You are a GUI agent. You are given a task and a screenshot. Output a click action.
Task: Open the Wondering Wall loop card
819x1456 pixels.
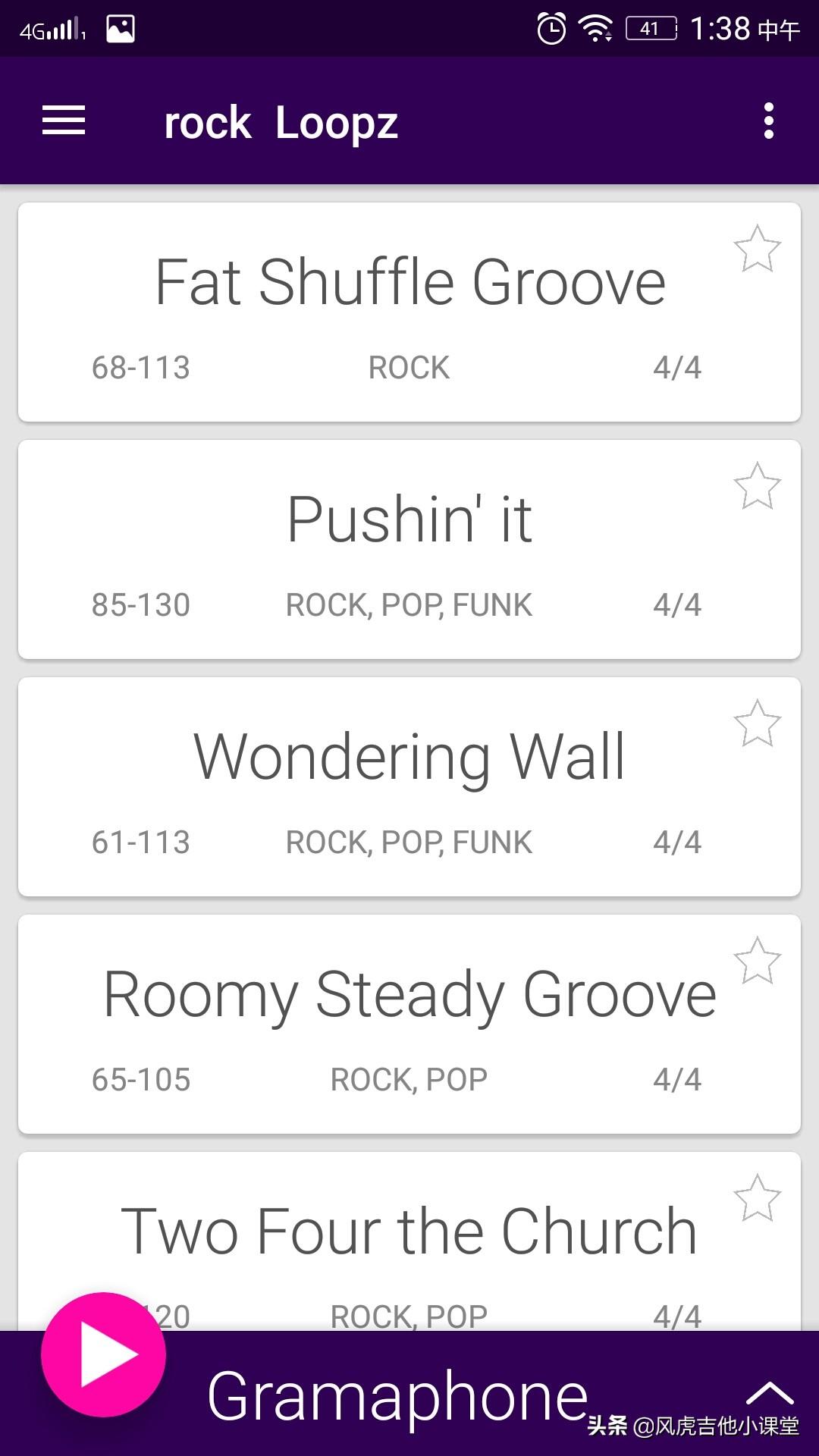pos(409,757)
